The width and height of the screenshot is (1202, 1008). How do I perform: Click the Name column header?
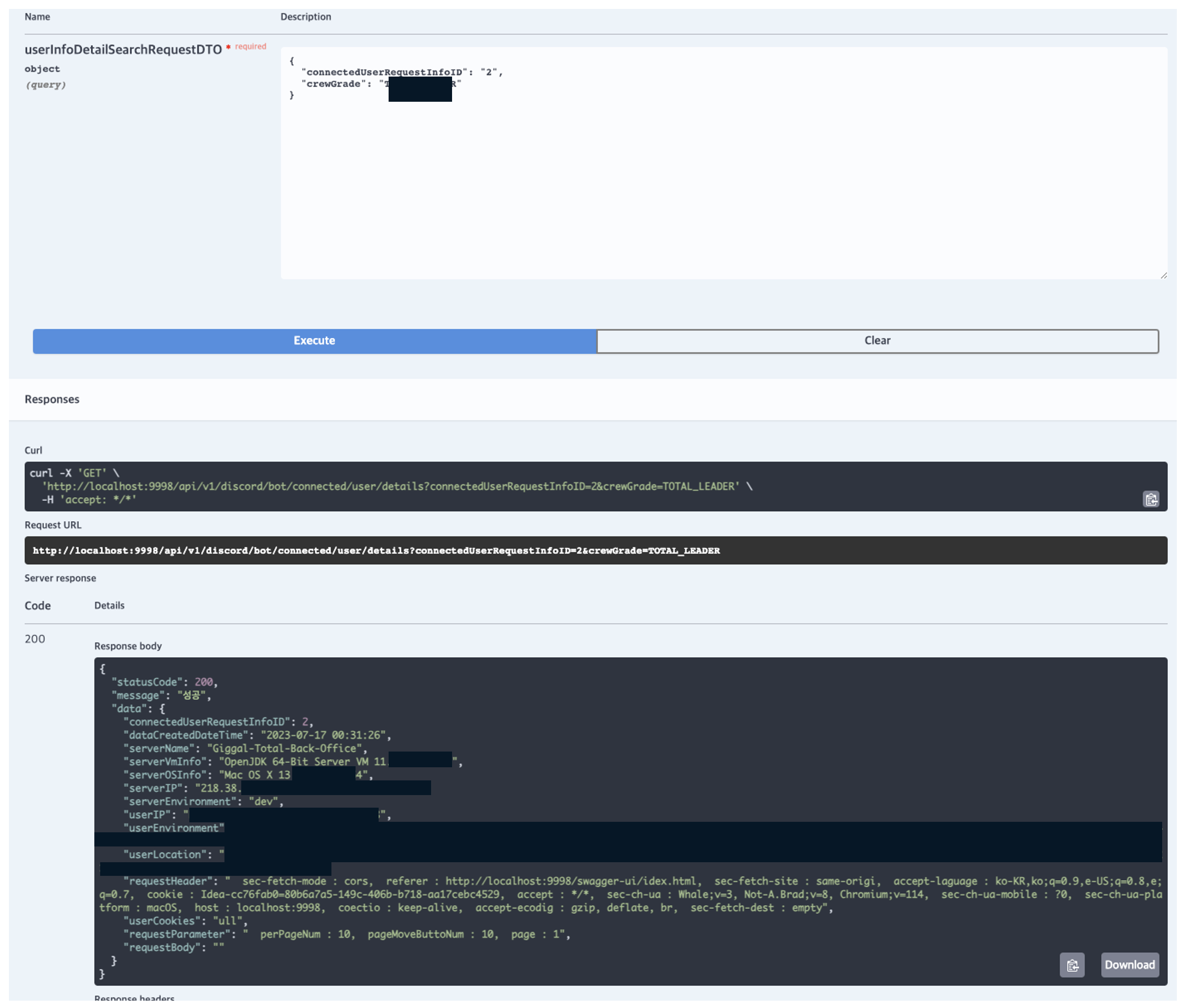point(37,17)
